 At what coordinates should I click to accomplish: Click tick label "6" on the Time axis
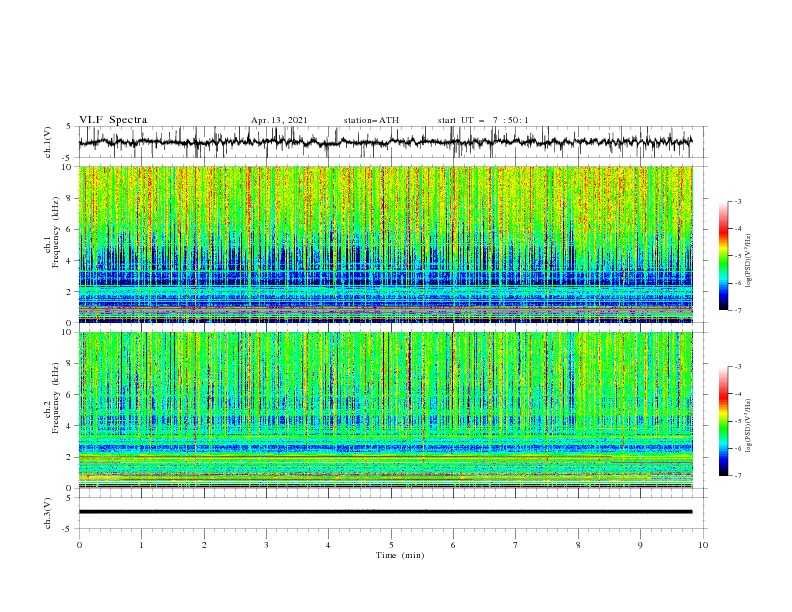[453, 545]
